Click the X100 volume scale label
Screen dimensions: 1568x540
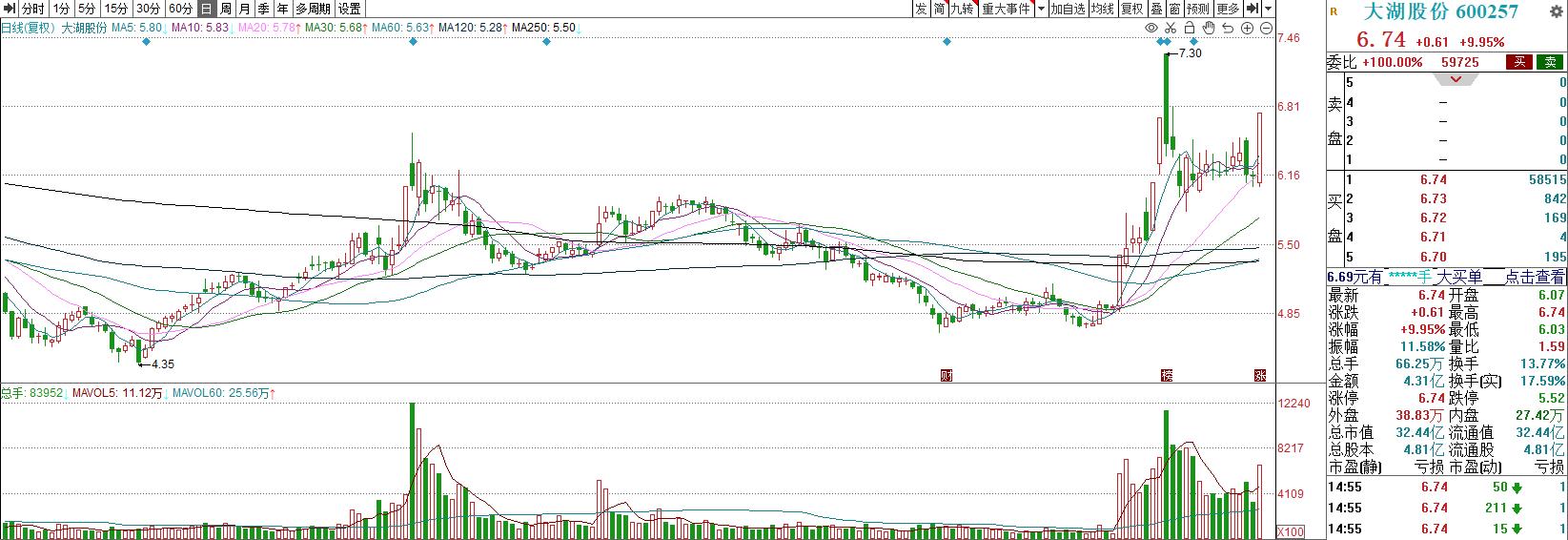[x=1291, y=531]
